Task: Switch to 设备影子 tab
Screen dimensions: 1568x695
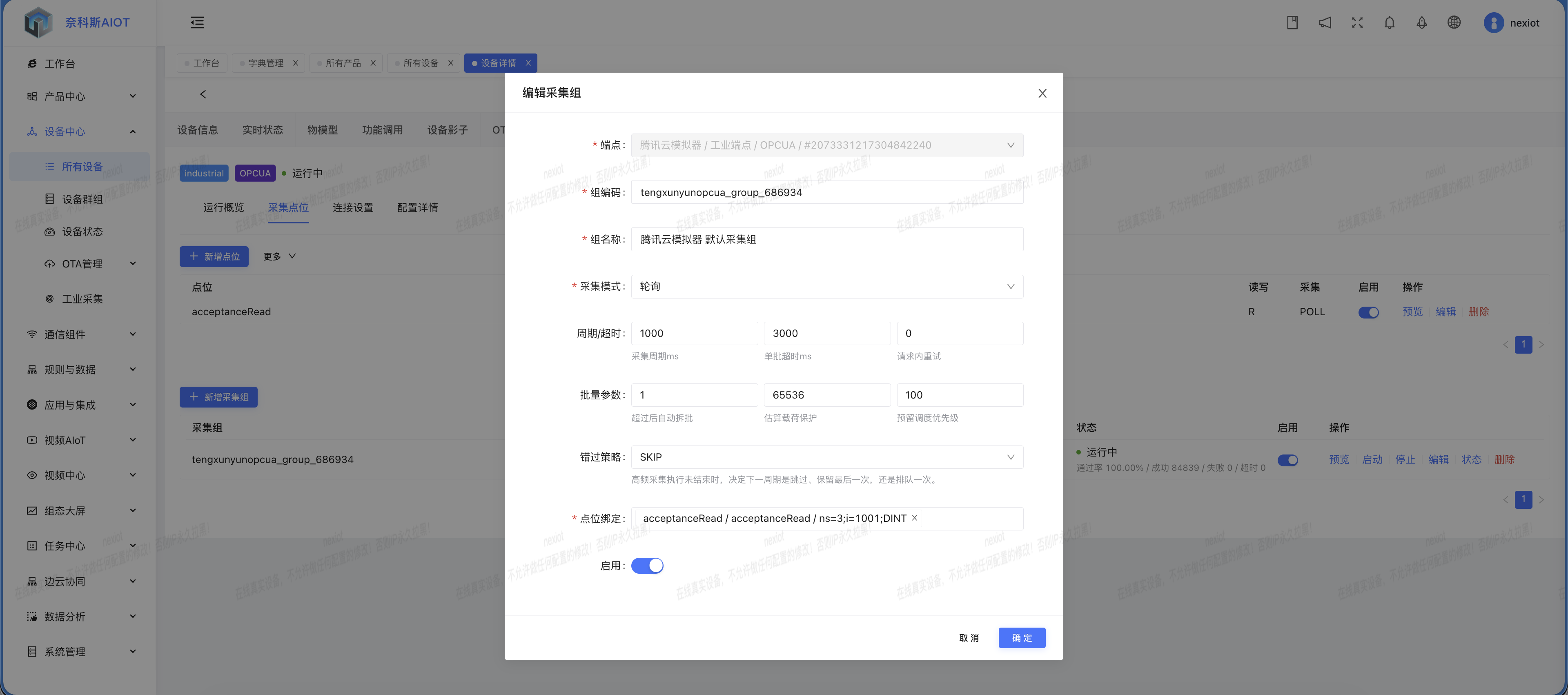Action: 448,130
